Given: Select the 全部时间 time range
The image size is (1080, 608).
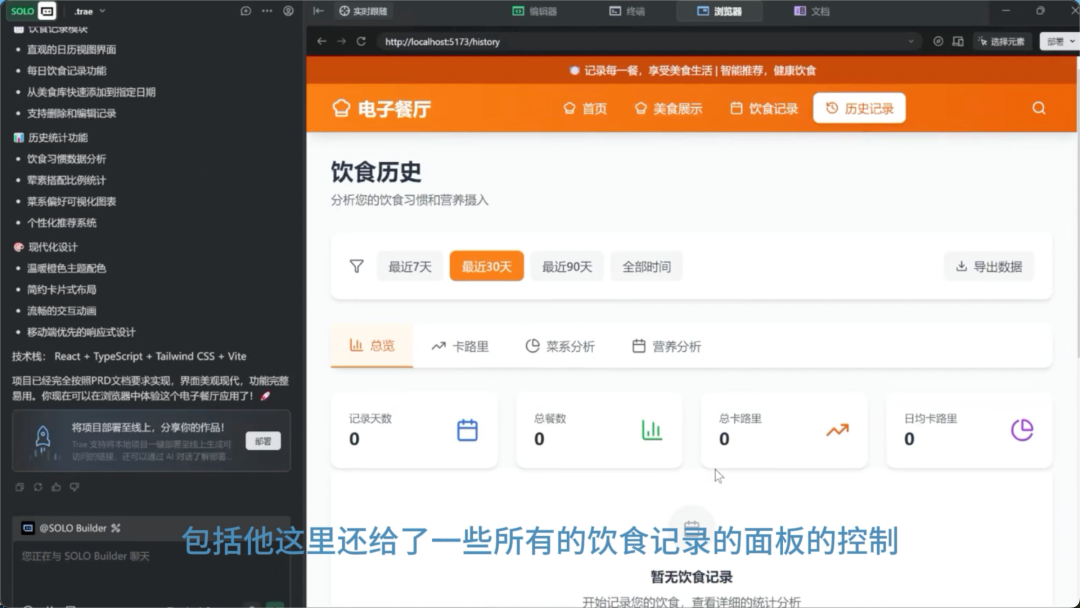Looking at the screenshot, I should [x=646, y=266].
